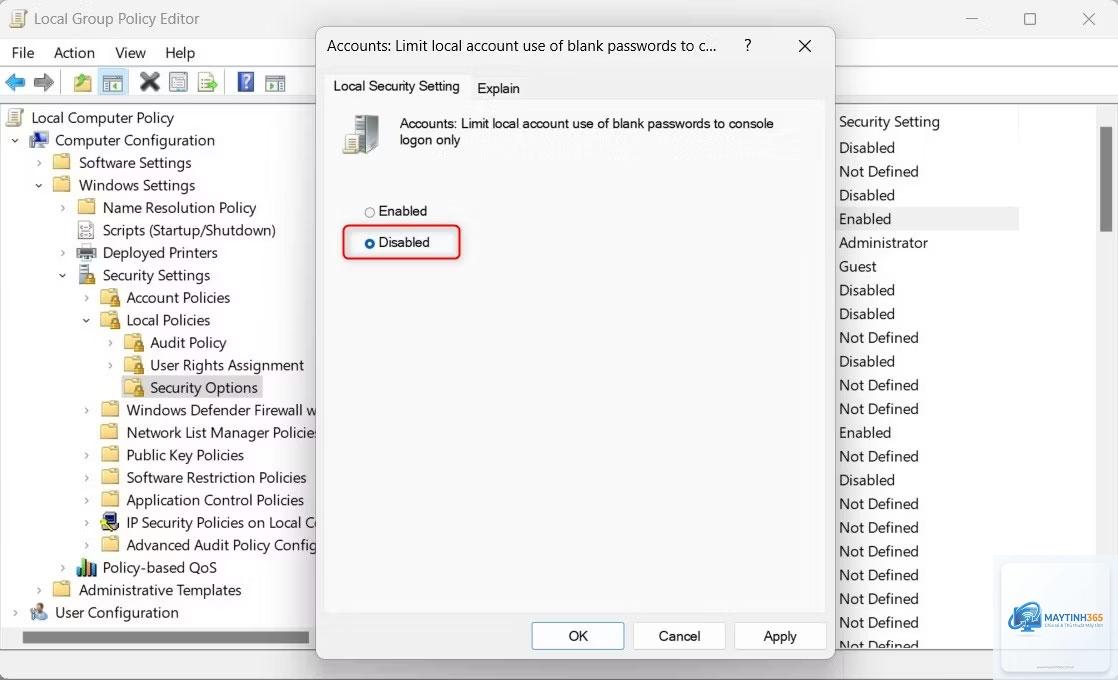Expand the Public Key Policies node
This screenshot has height=680, width=1118.
click(x=86, y=455)
